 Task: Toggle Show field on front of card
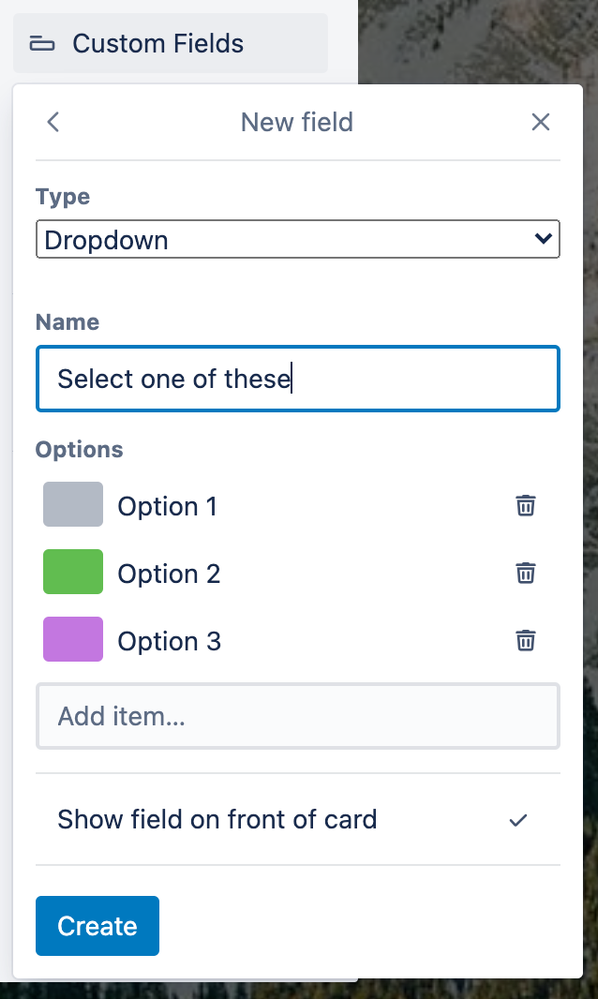297,819
